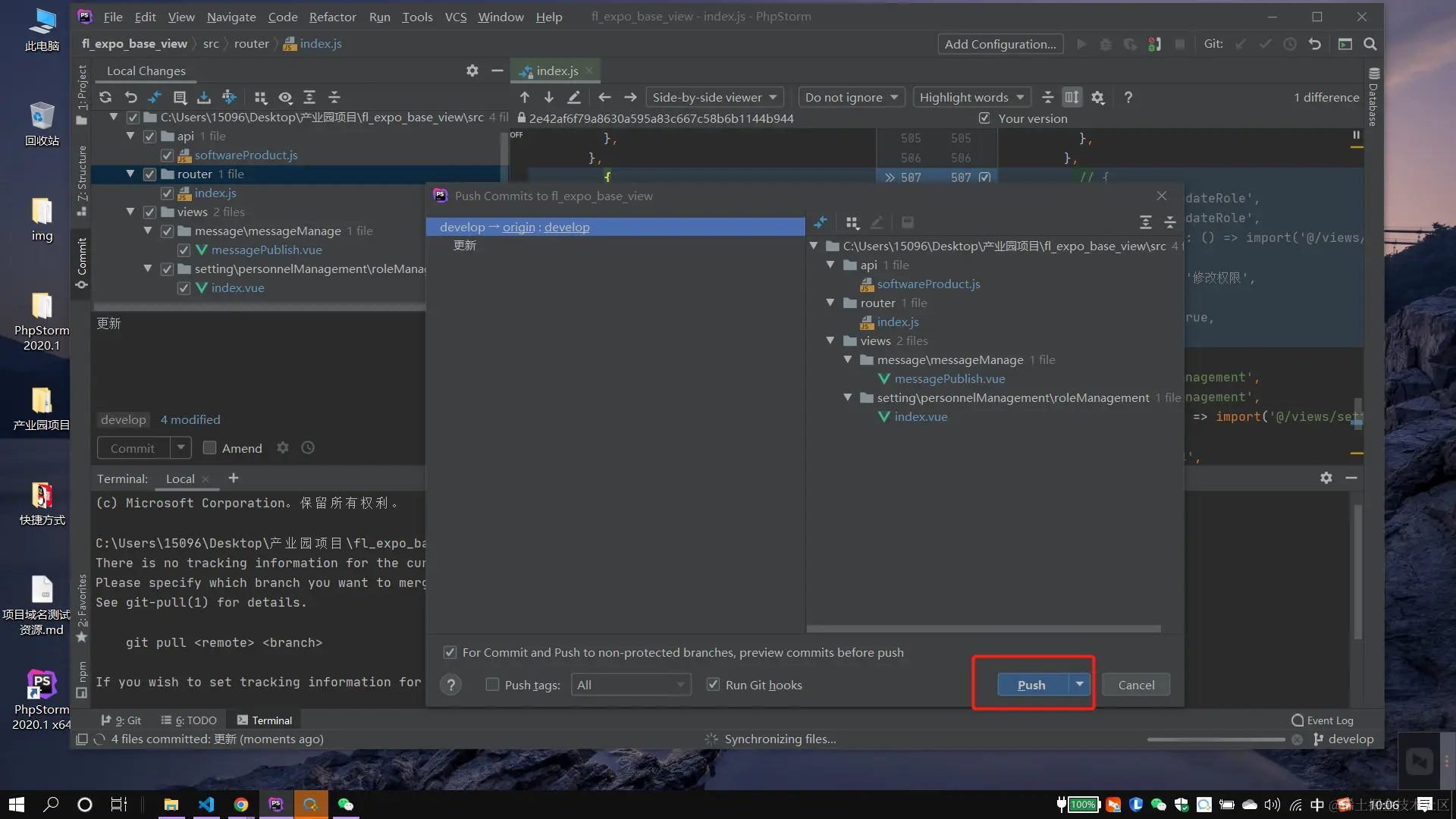The image size is (1456, 819).
Task: Toggle the Amend checkbox
Action: [x=210, y=447]
